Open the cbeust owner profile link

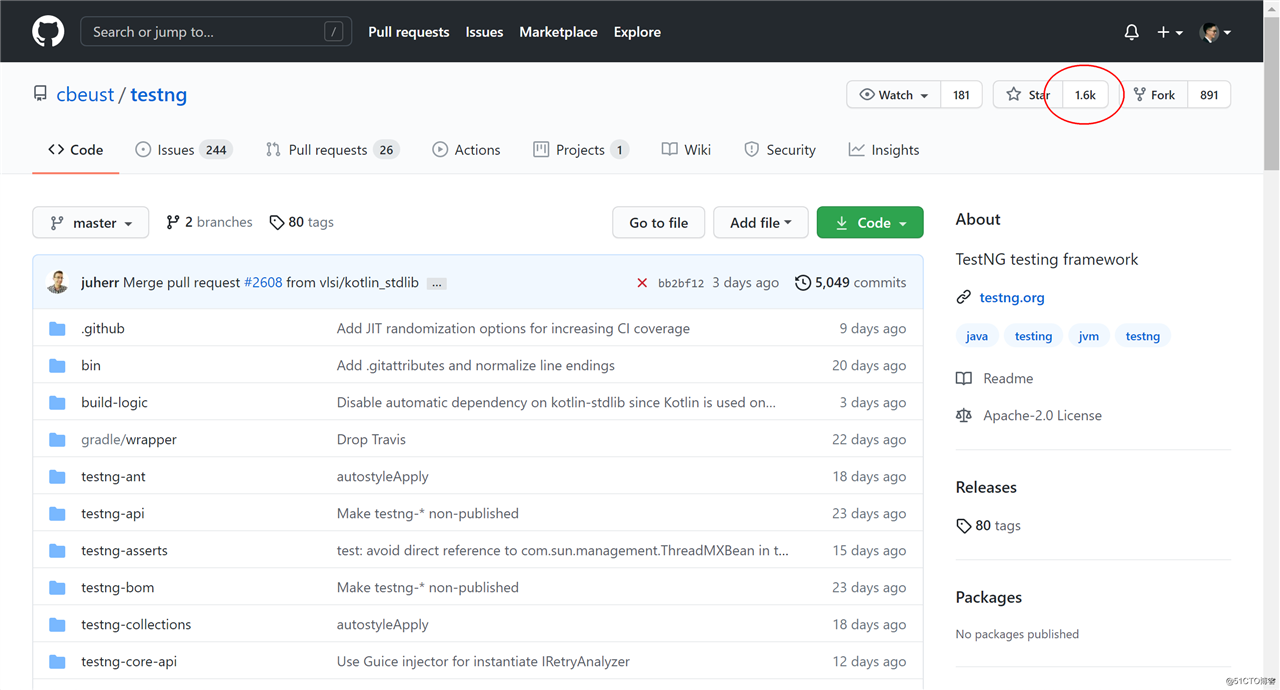[85, 95]
